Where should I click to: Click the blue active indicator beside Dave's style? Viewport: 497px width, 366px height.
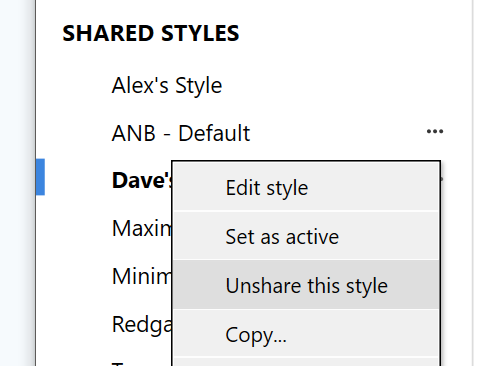click(x=40, y=177)
